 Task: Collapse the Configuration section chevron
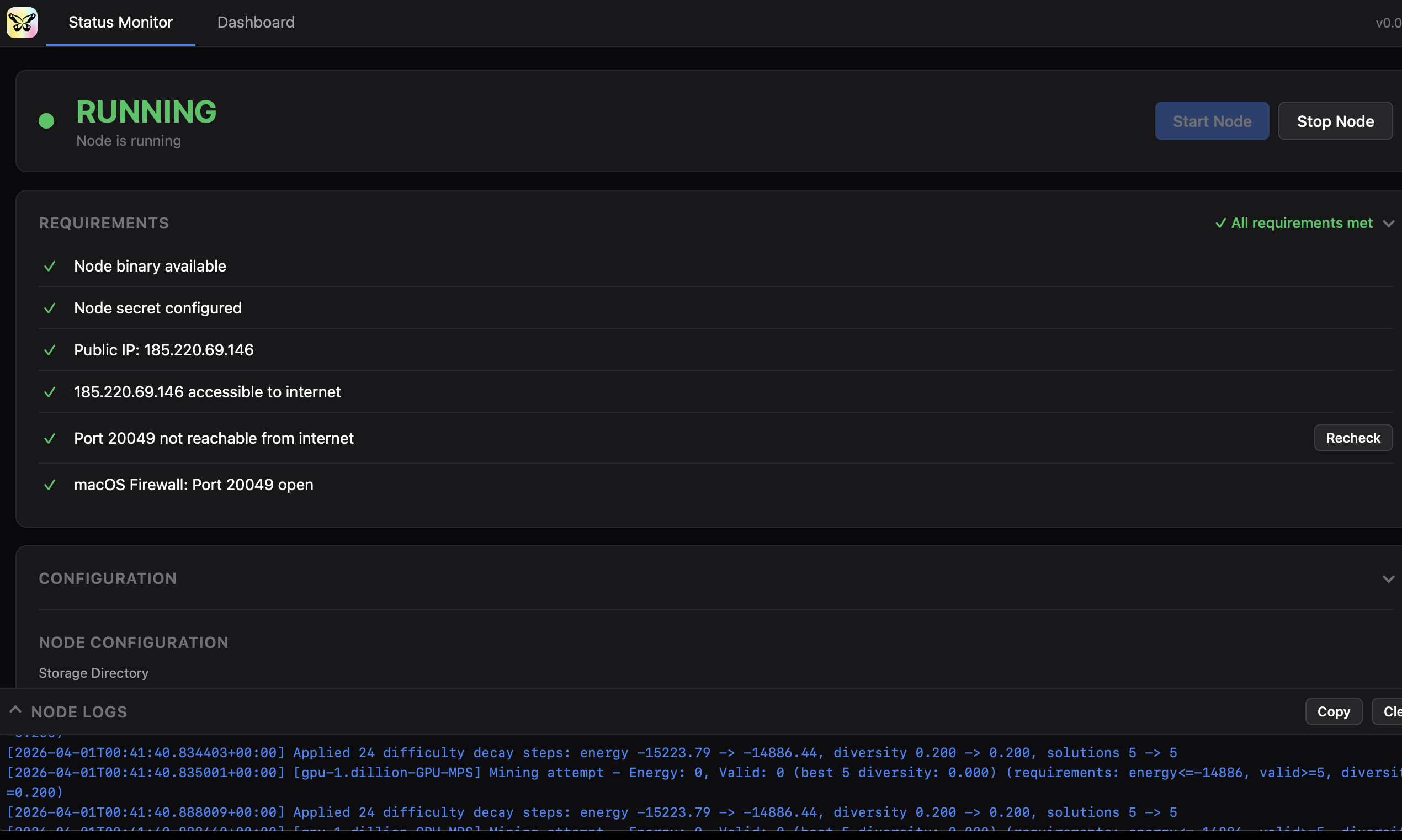pos(1388,578)
